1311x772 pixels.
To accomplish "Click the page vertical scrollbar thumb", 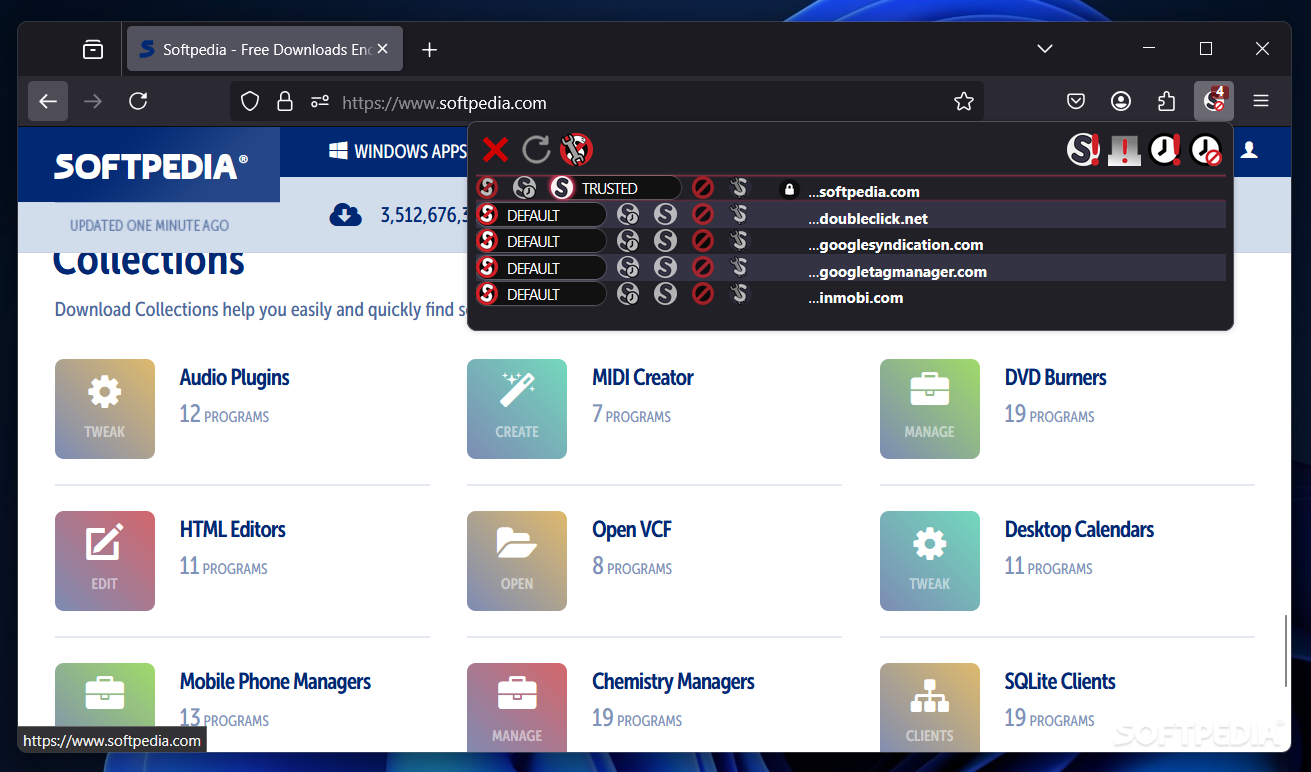I will [1286, 652].
